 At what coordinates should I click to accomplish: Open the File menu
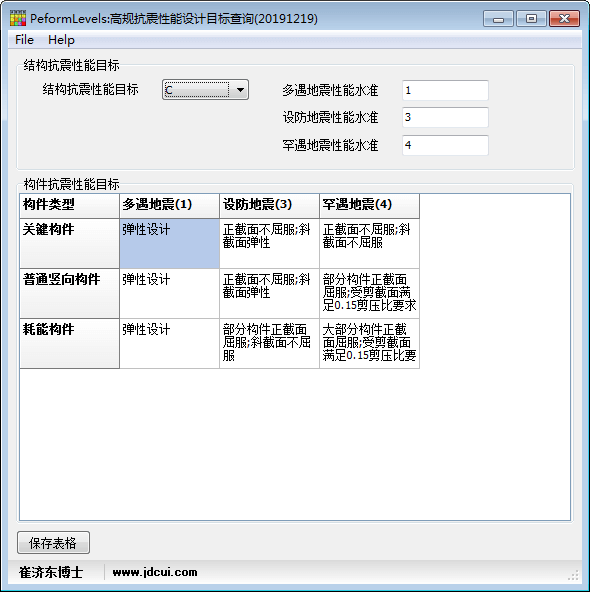coord(25,40)
